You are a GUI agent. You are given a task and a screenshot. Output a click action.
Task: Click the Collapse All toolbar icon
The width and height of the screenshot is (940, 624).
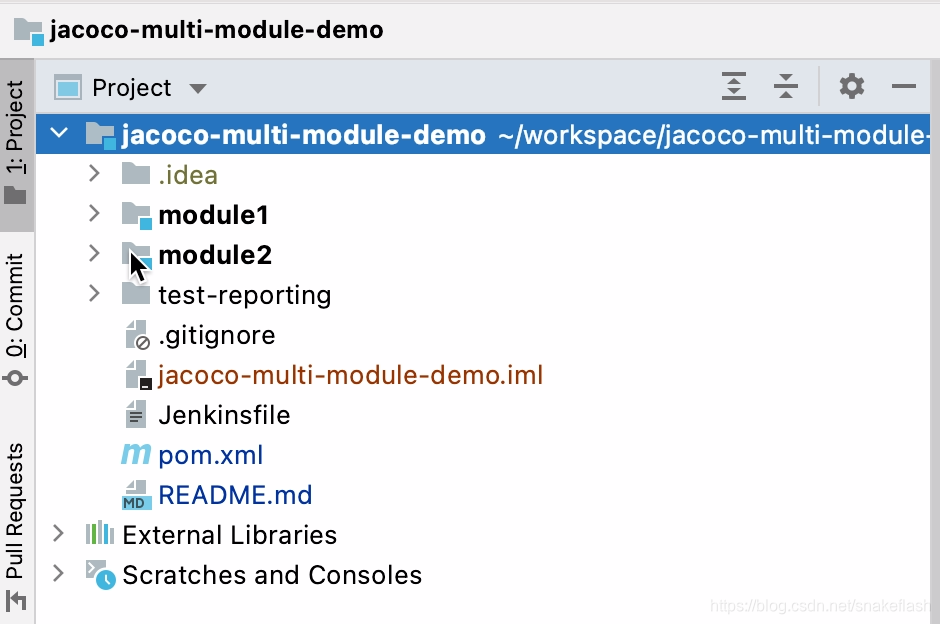[x=785, y=86]
